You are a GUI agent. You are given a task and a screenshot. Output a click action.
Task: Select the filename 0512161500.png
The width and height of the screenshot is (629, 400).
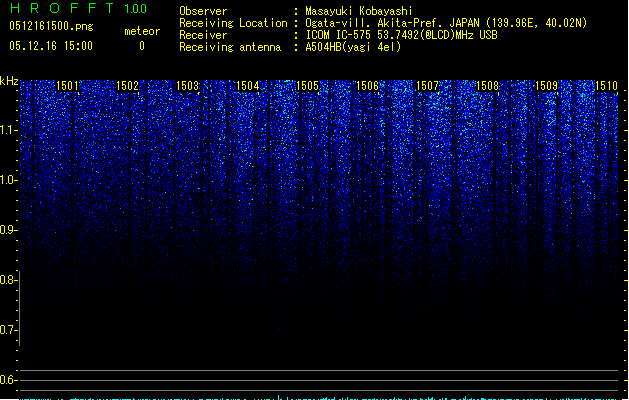(51, 26)
